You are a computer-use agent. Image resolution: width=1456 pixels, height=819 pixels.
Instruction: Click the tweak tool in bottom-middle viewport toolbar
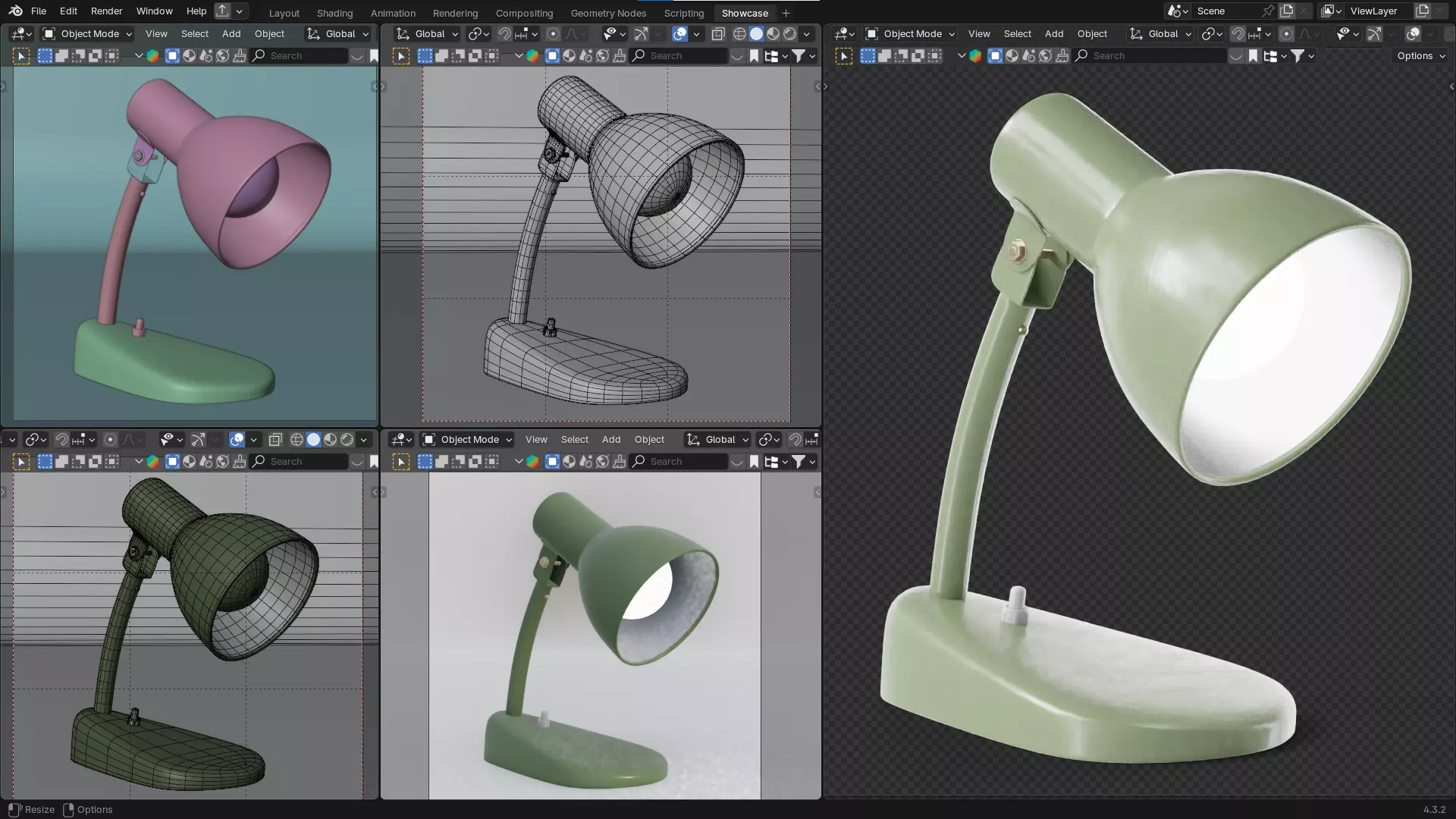[x=401, y=461]
